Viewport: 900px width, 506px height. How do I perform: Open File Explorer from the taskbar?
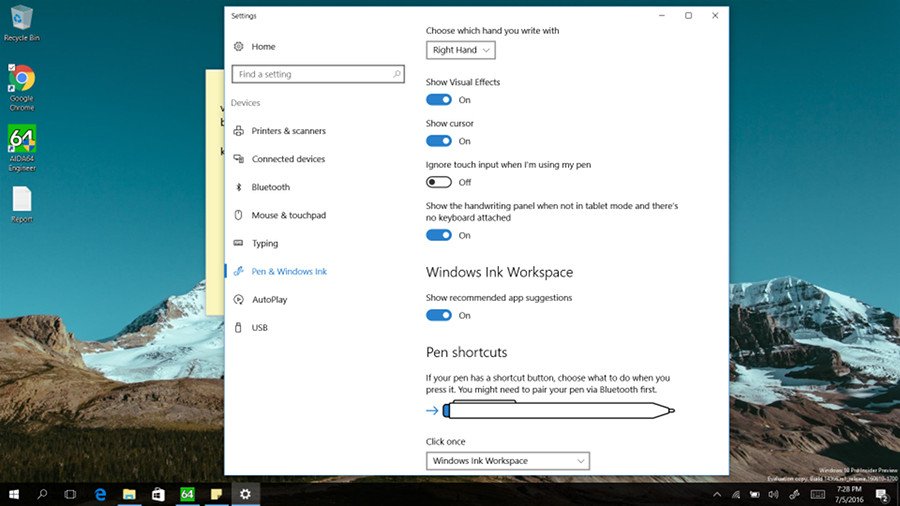point(129,494)
